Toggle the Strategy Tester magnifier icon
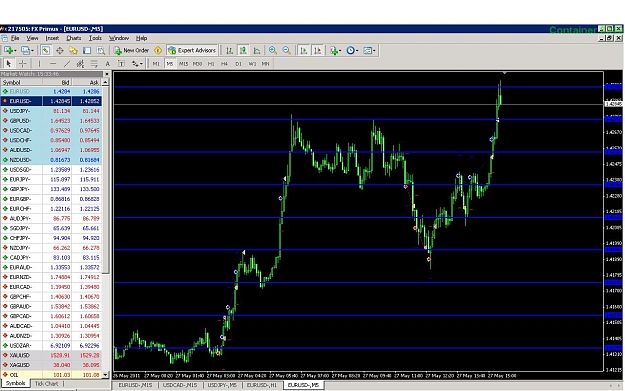Image resolution: width=625 pixels, height=391 pixels. coord(101,50)
